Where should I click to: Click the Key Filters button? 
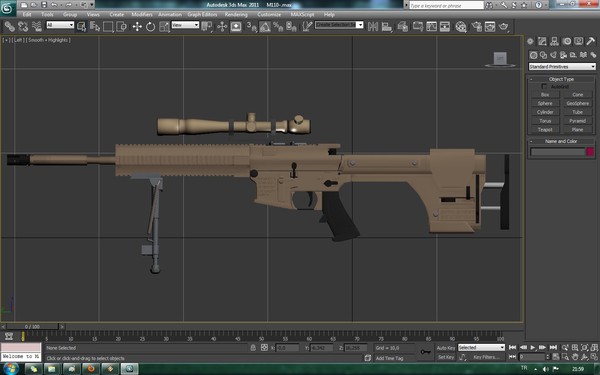(x=487, y=357)
